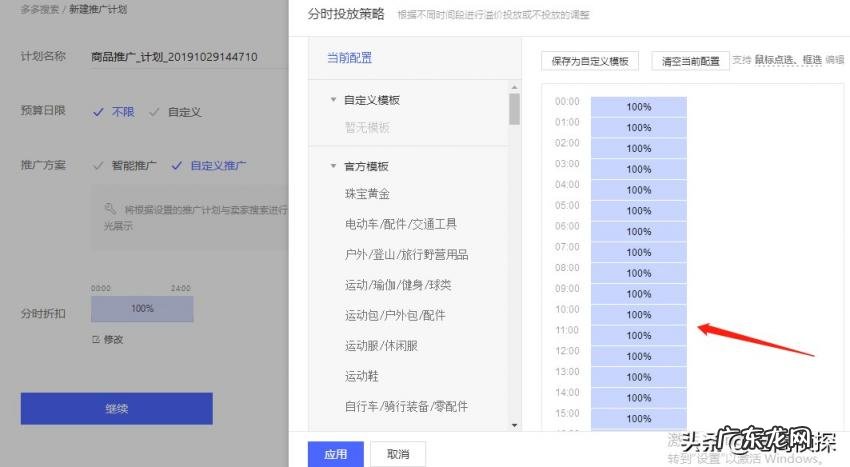Open the 当前配置 tab
The height and width of the screenshot is (467, 850).
click(x=350, y=58)
